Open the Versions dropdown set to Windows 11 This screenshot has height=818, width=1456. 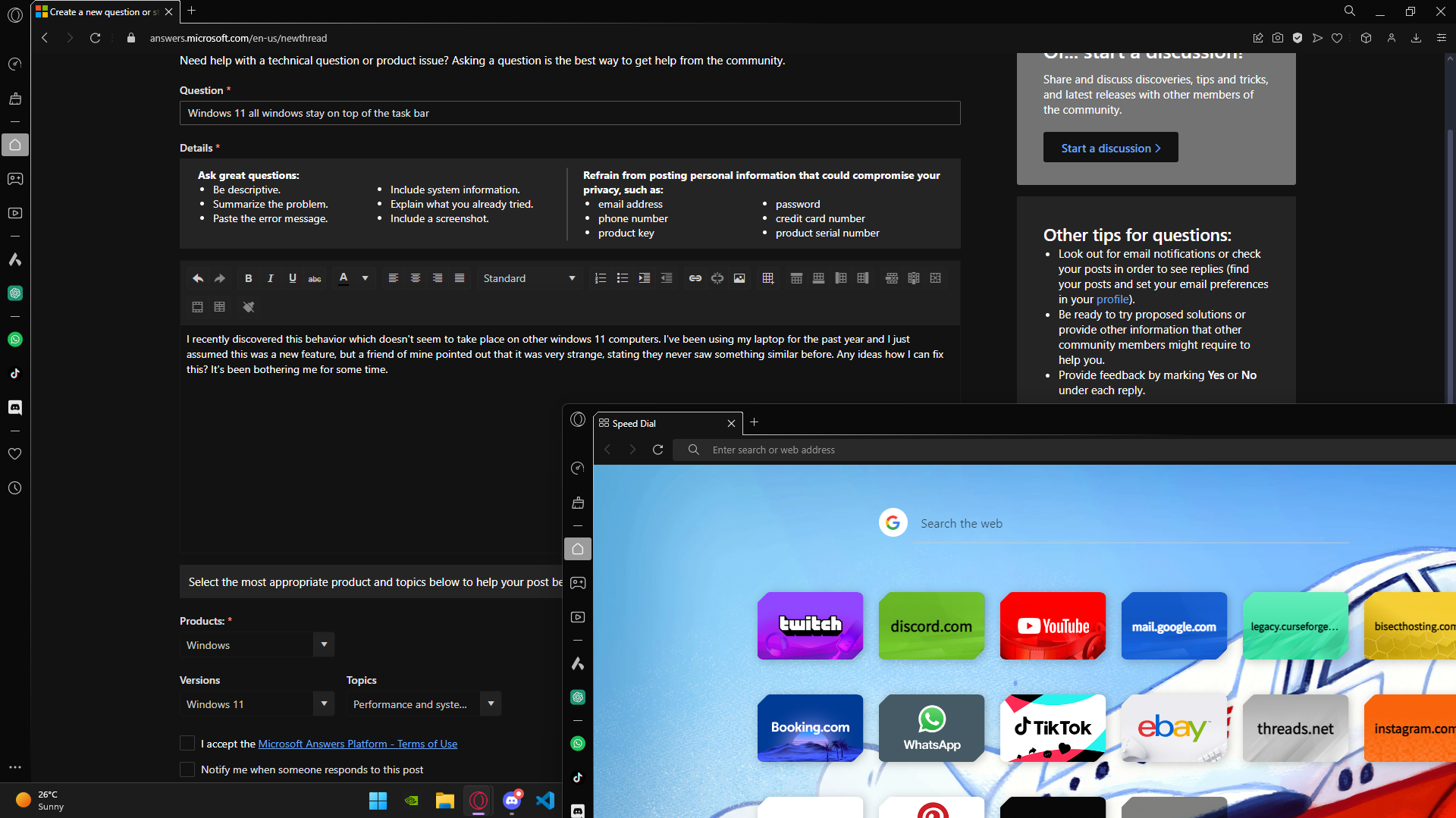click(x=323, y=704)
